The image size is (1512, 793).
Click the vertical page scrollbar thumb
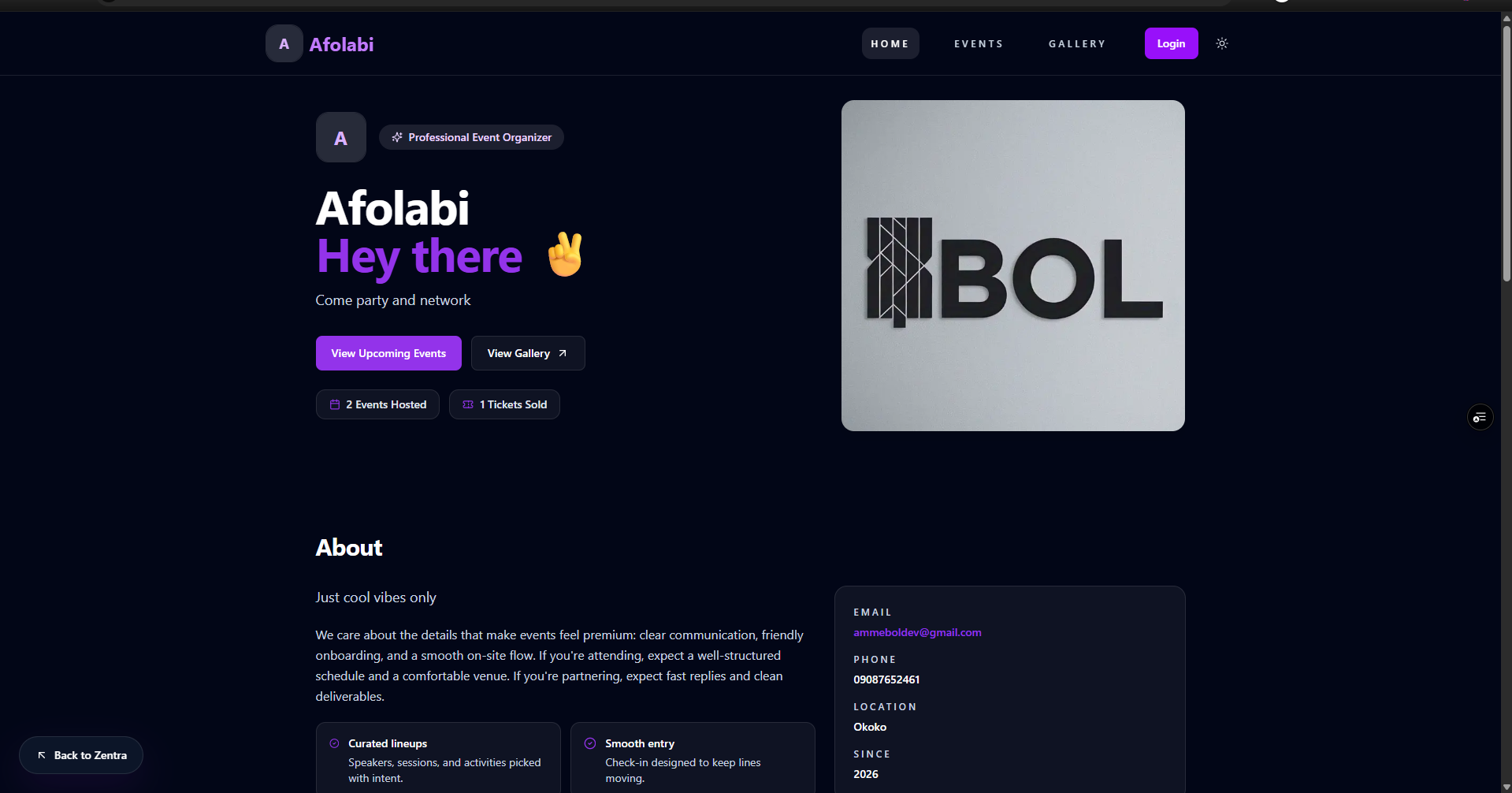point(1506,154)
